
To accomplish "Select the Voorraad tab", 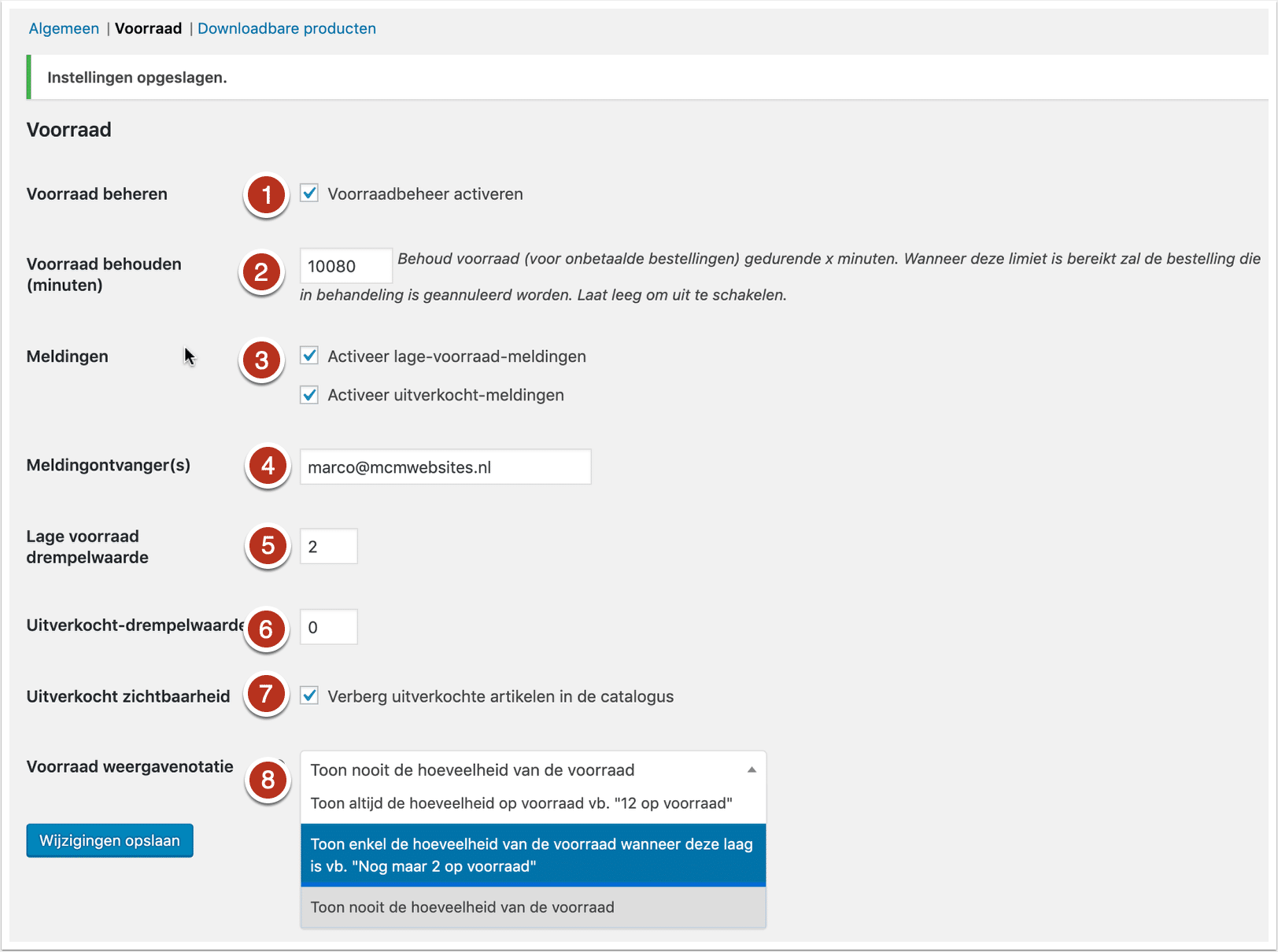I will [x=148, y=28].
